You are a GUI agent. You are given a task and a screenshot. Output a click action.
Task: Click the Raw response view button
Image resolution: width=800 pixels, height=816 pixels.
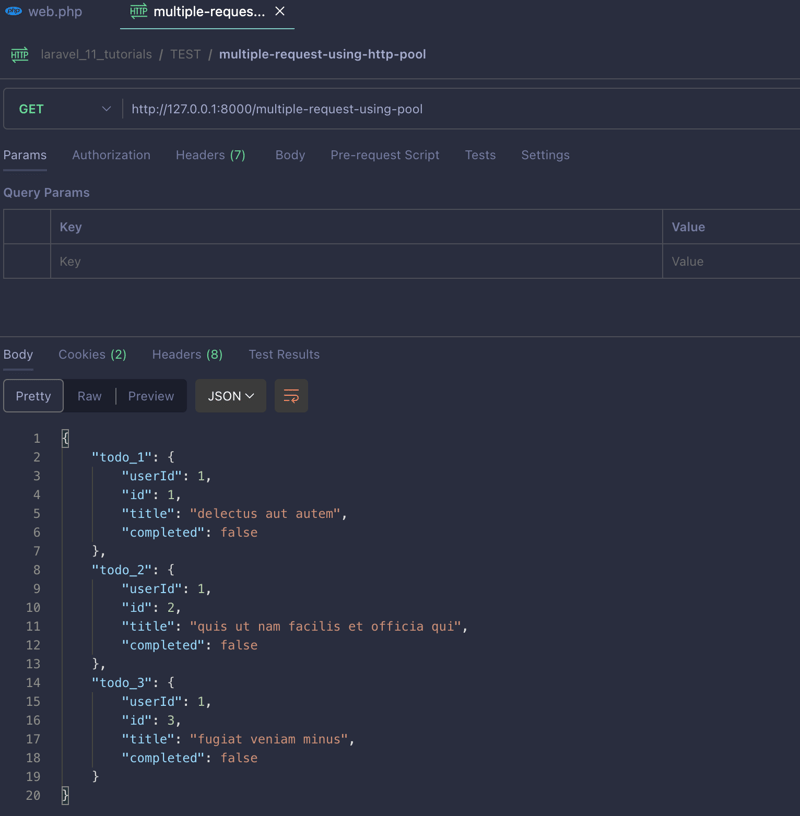click(89, 396)
